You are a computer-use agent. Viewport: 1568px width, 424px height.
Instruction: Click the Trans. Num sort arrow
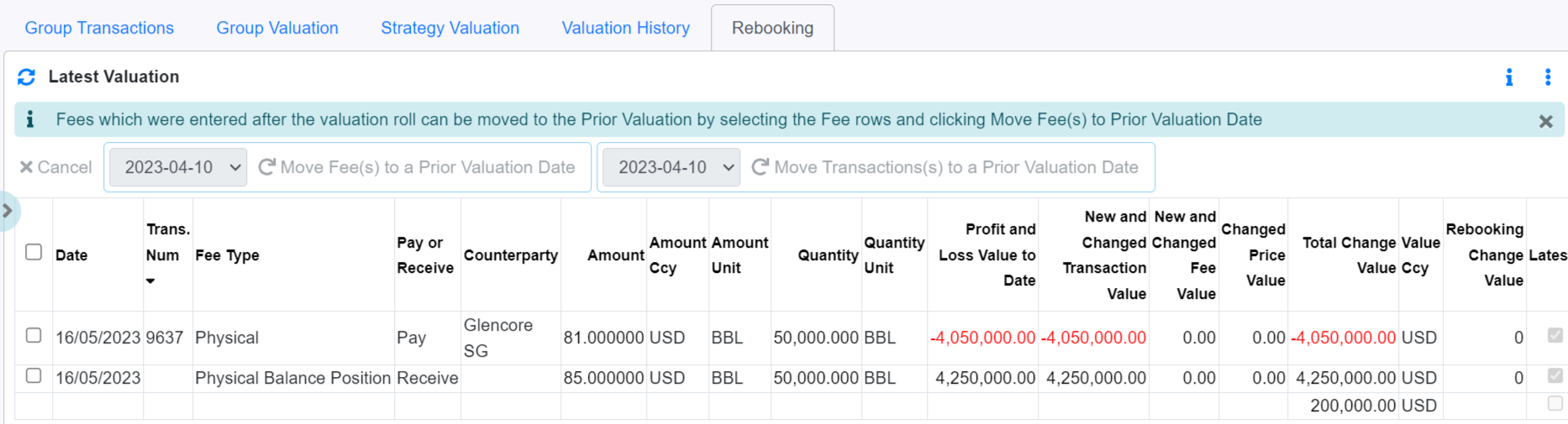click(x=150, y=281)
